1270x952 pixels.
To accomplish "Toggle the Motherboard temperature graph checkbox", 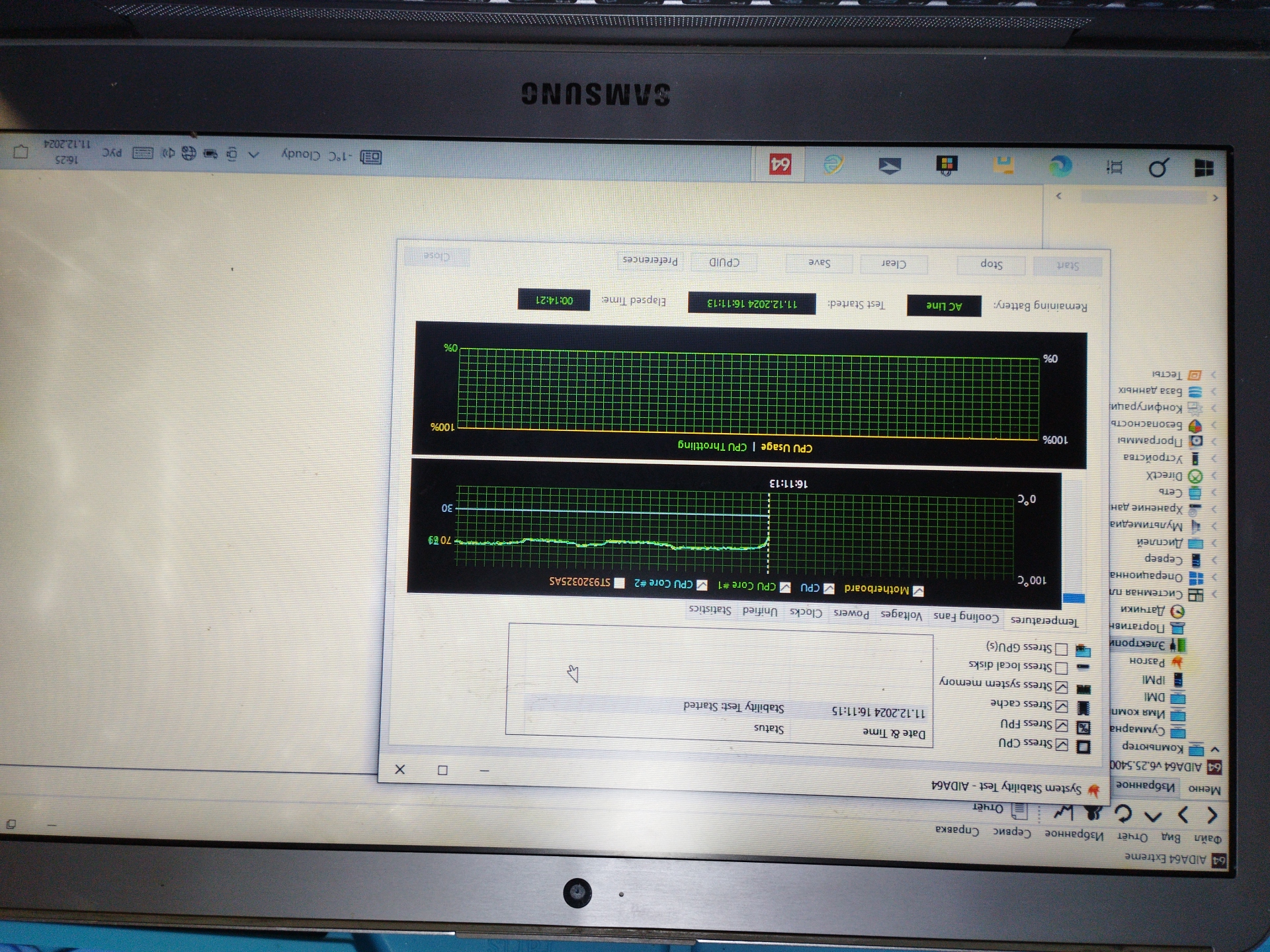I will [x=918, y=591].
